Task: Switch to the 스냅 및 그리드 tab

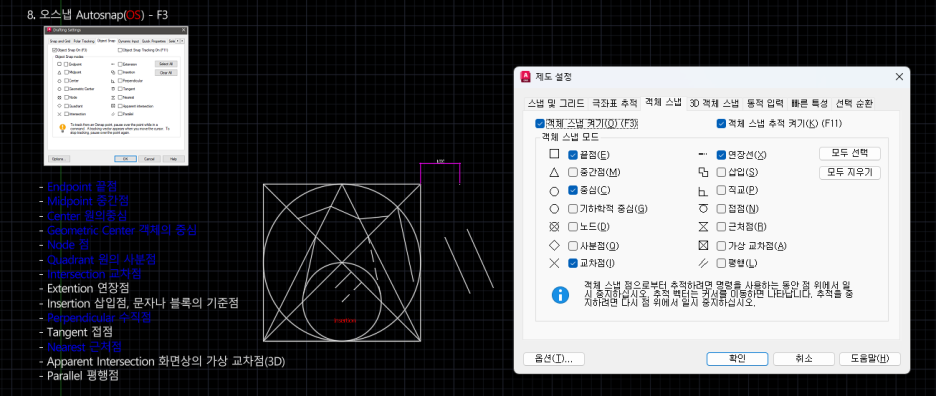Action: (556, 103)
